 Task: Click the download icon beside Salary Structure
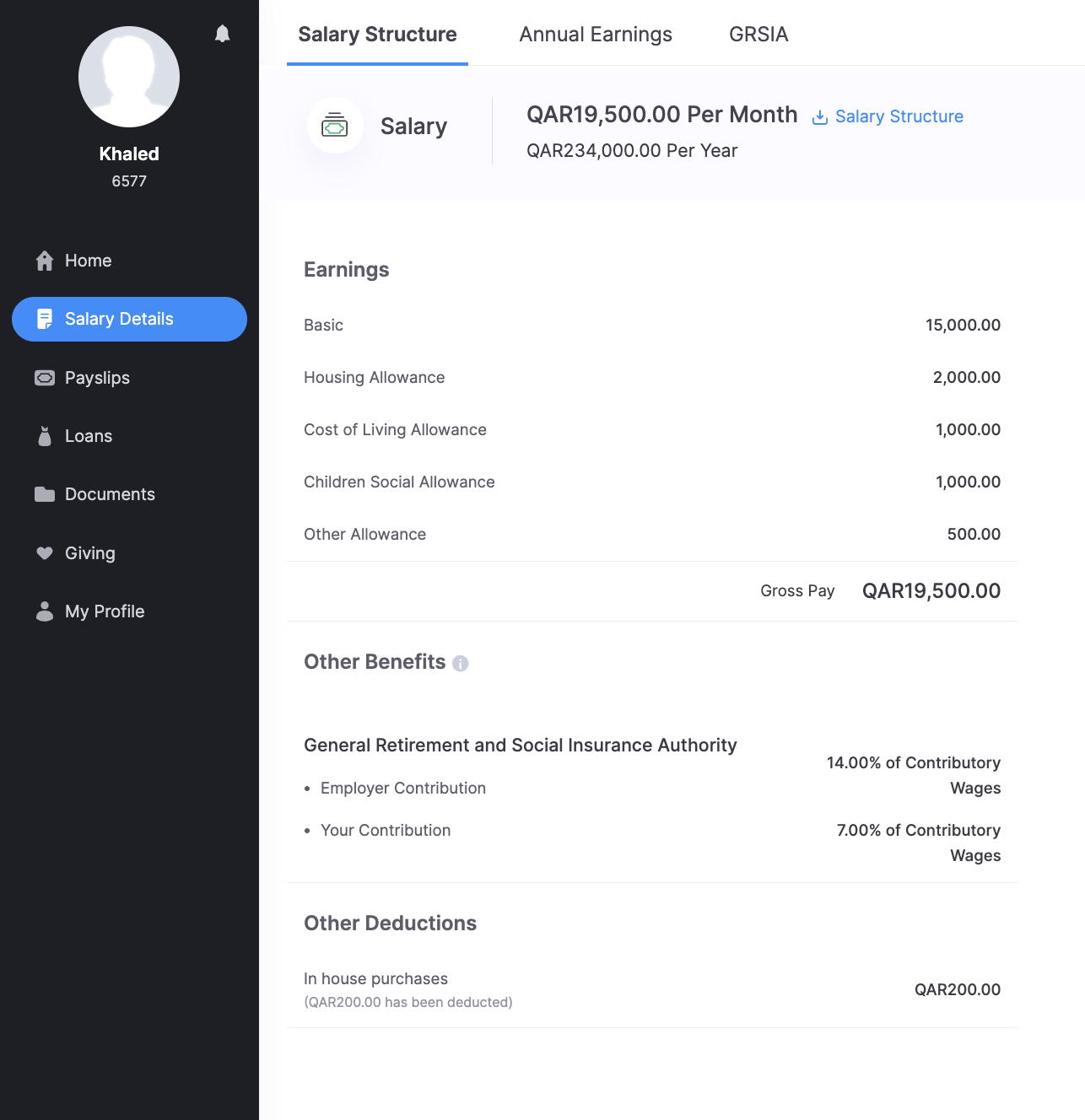coord(819,117)
